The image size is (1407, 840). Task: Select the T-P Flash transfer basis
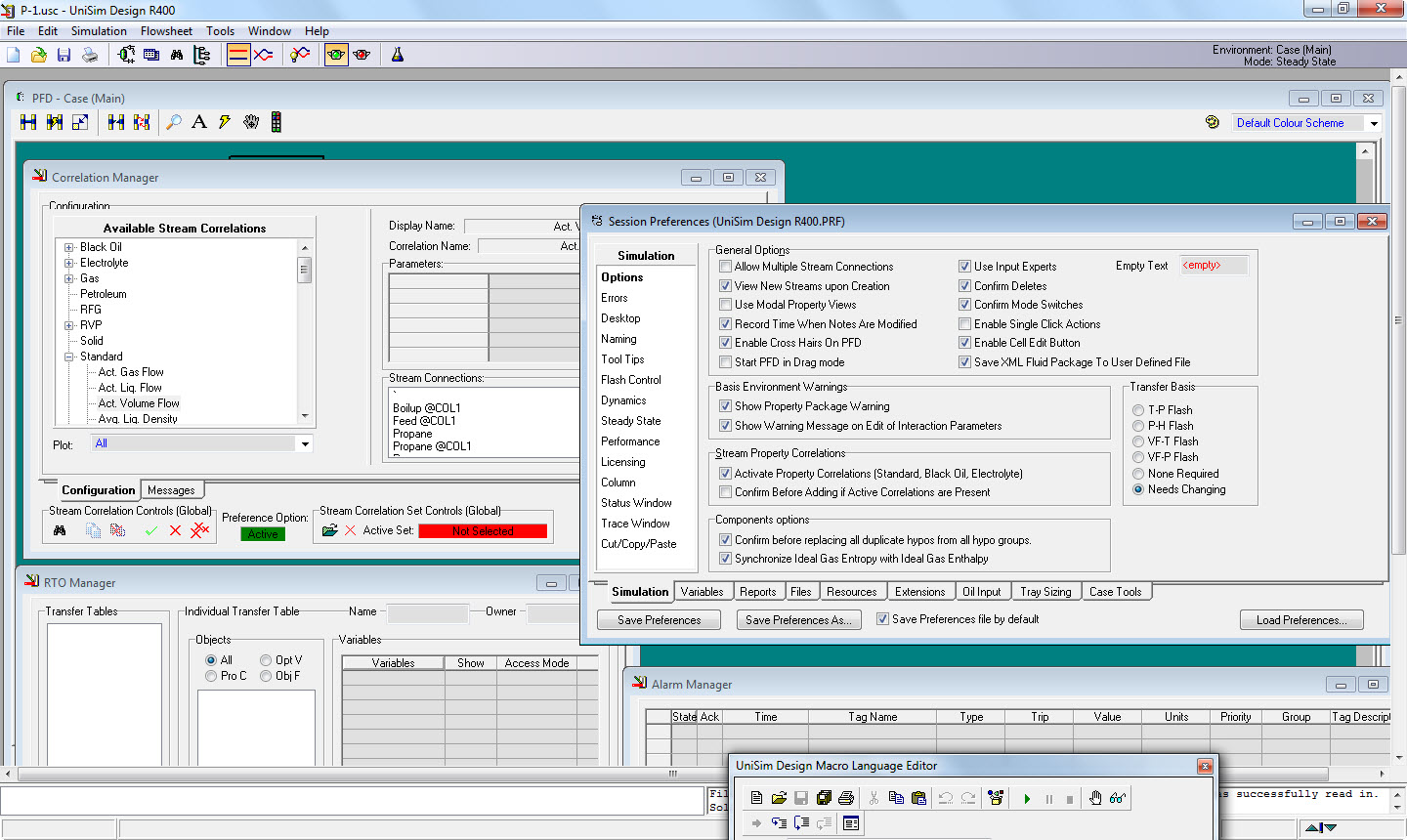(1138, 410)
